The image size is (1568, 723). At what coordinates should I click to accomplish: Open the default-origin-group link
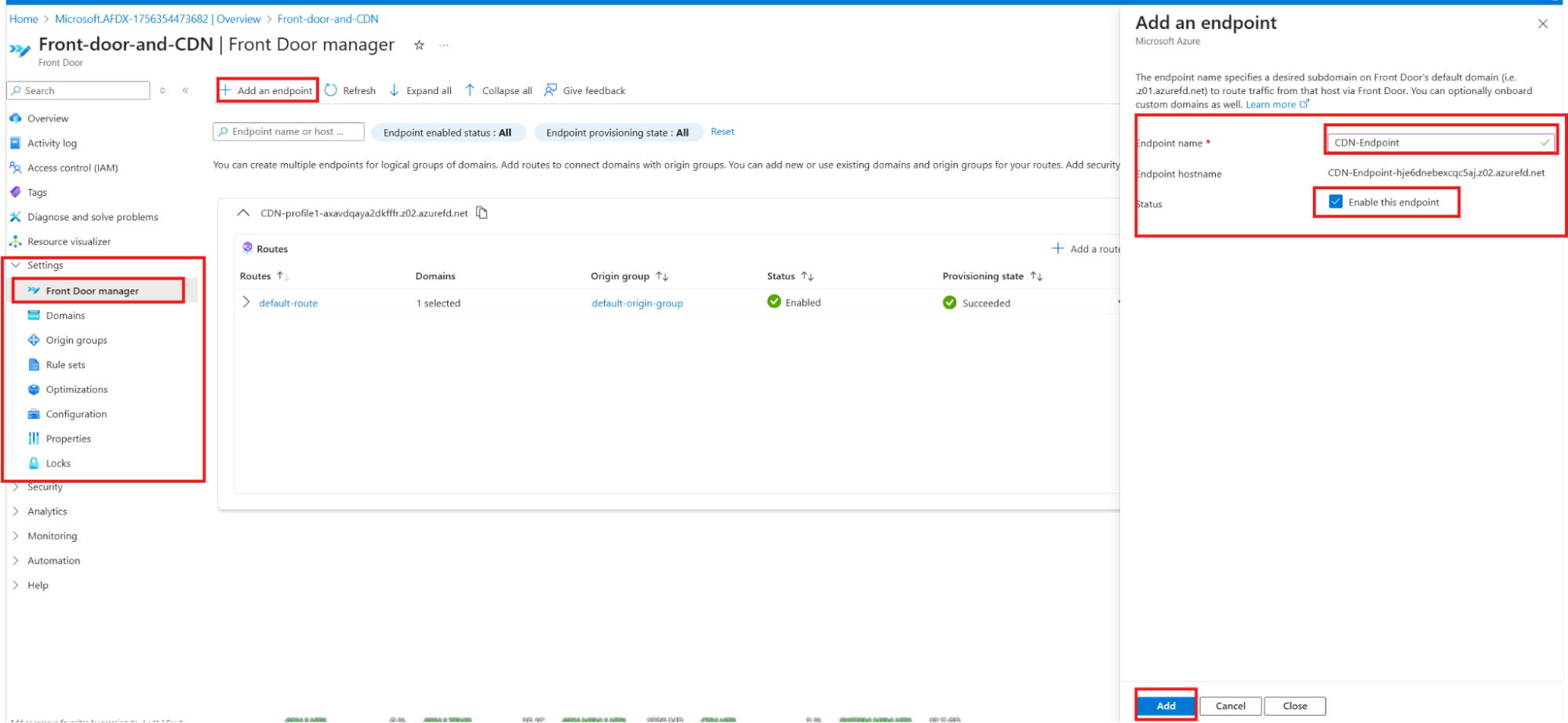(636, 303)
